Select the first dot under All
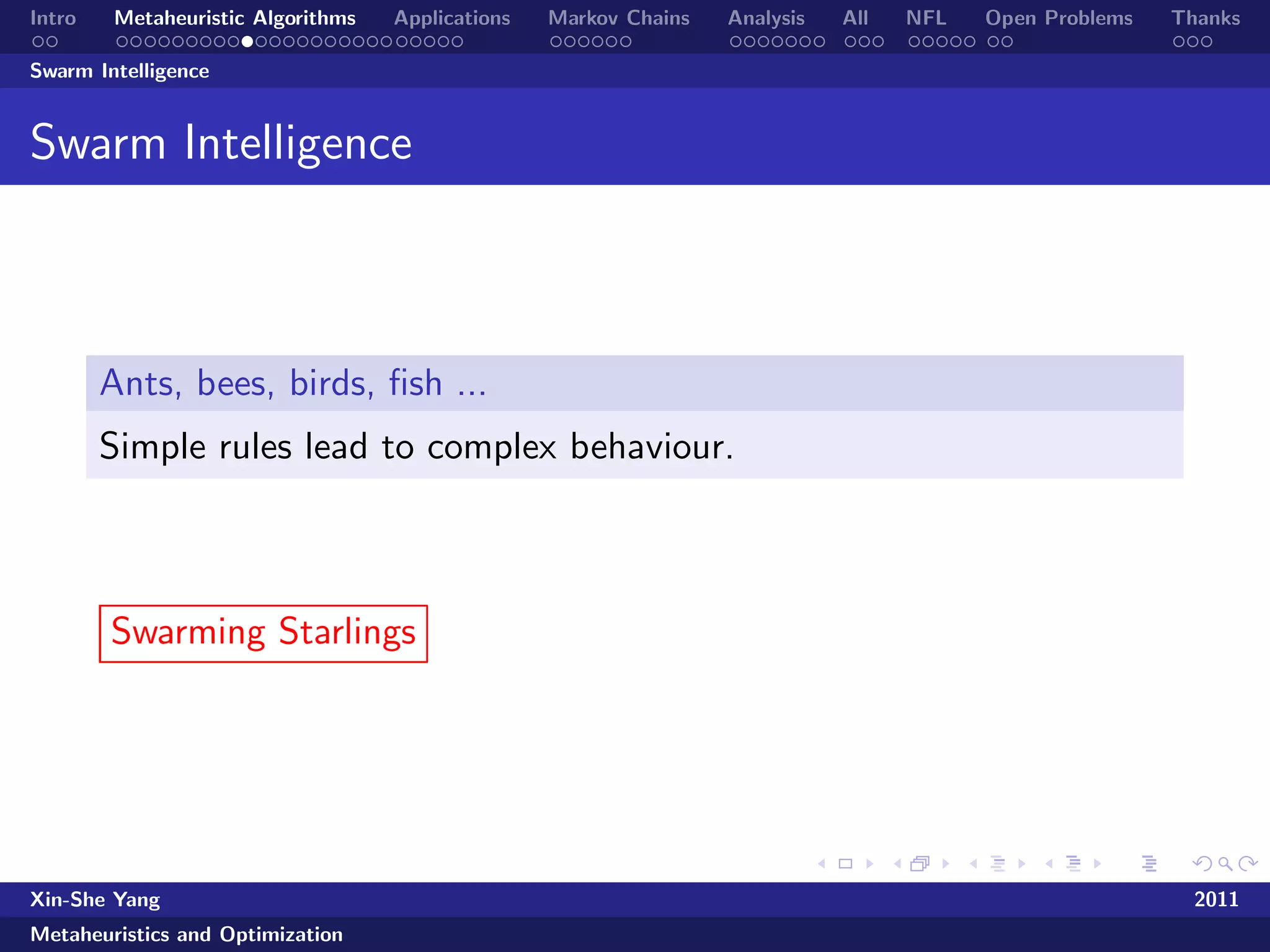Viewport: 1270px width, 952px height. pyautogui.click(x=850, y=42)
